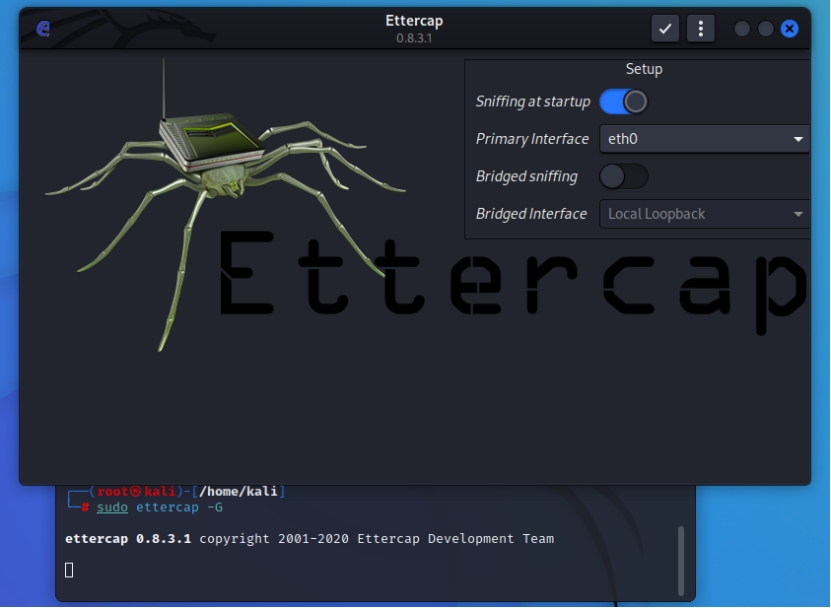Click the terminal scrollbar
The image size is (831, 608).
tap(682, 560)
